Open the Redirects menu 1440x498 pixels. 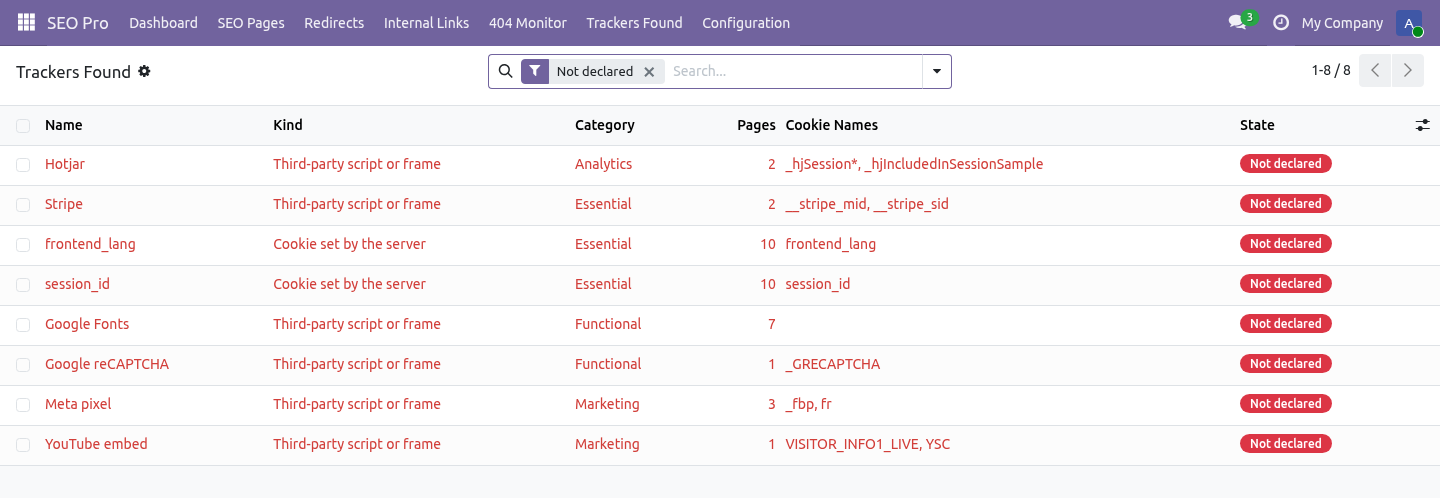tap(334, 22)
